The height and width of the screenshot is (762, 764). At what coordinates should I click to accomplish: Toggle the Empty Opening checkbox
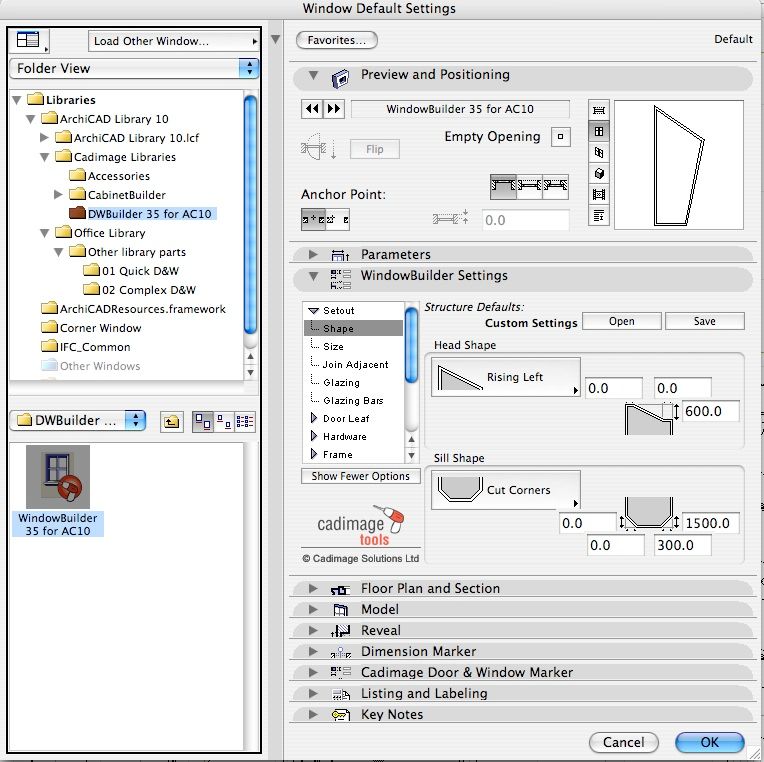[560, 137]
